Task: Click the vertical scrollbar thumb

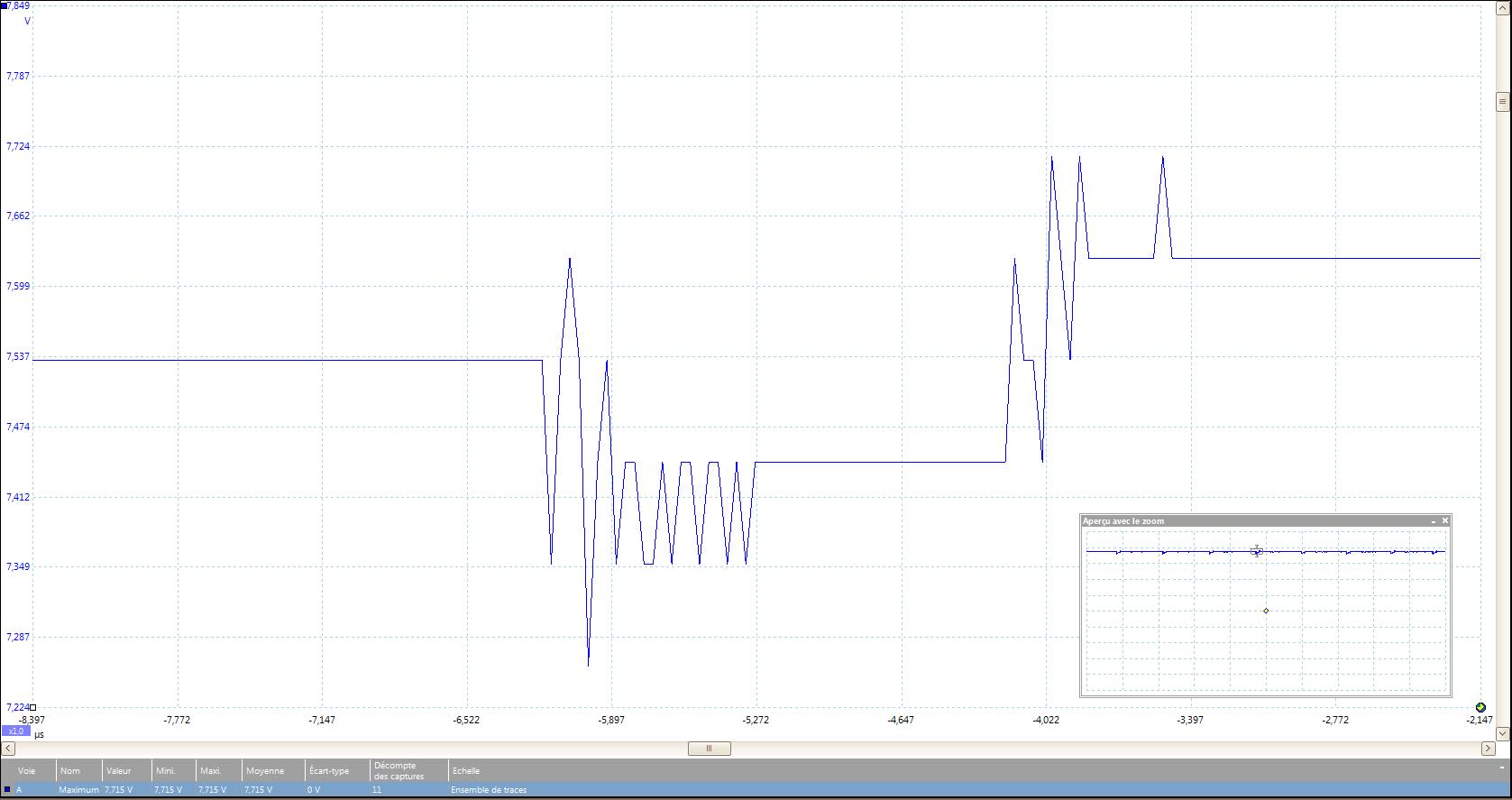Action: coord(1502,101)
